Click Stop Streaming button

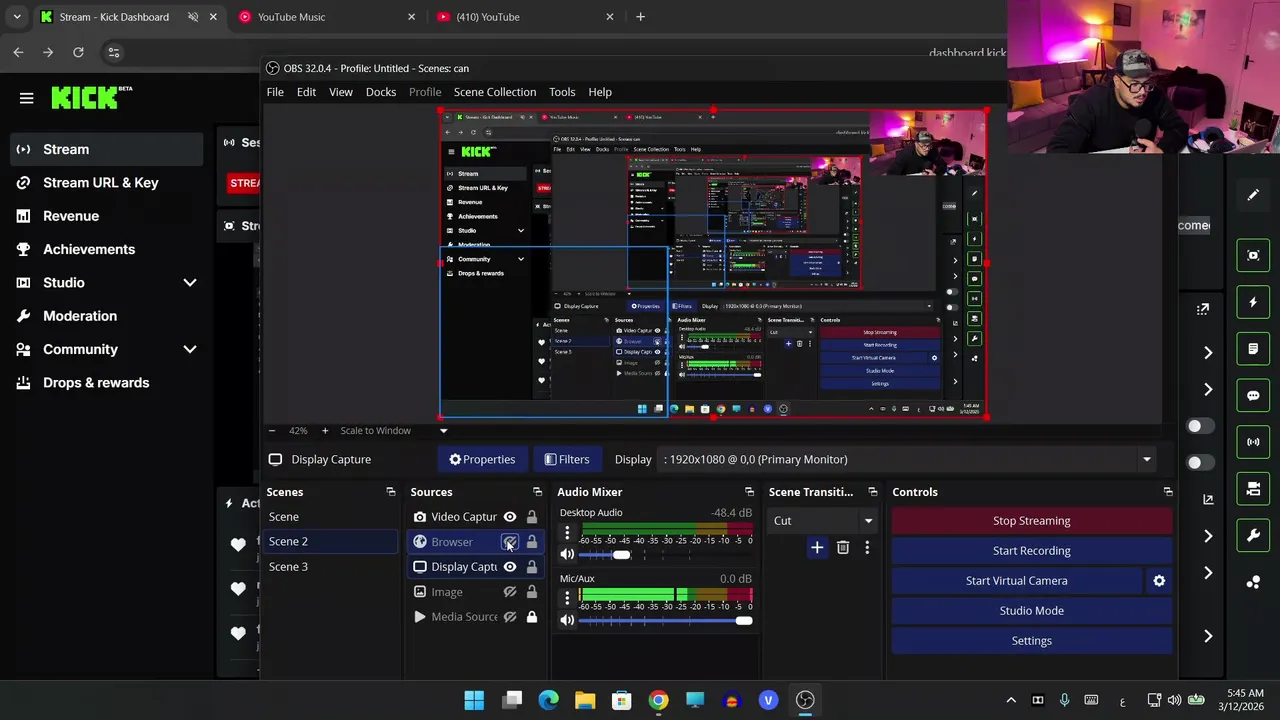[x=1031, y=521]
